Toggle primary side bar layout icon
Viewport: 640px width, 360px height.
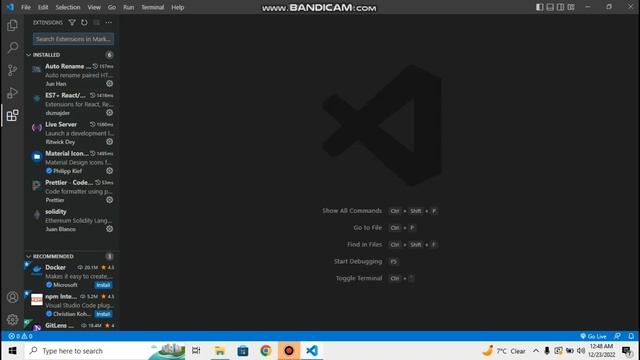click(x=540, y=7)
